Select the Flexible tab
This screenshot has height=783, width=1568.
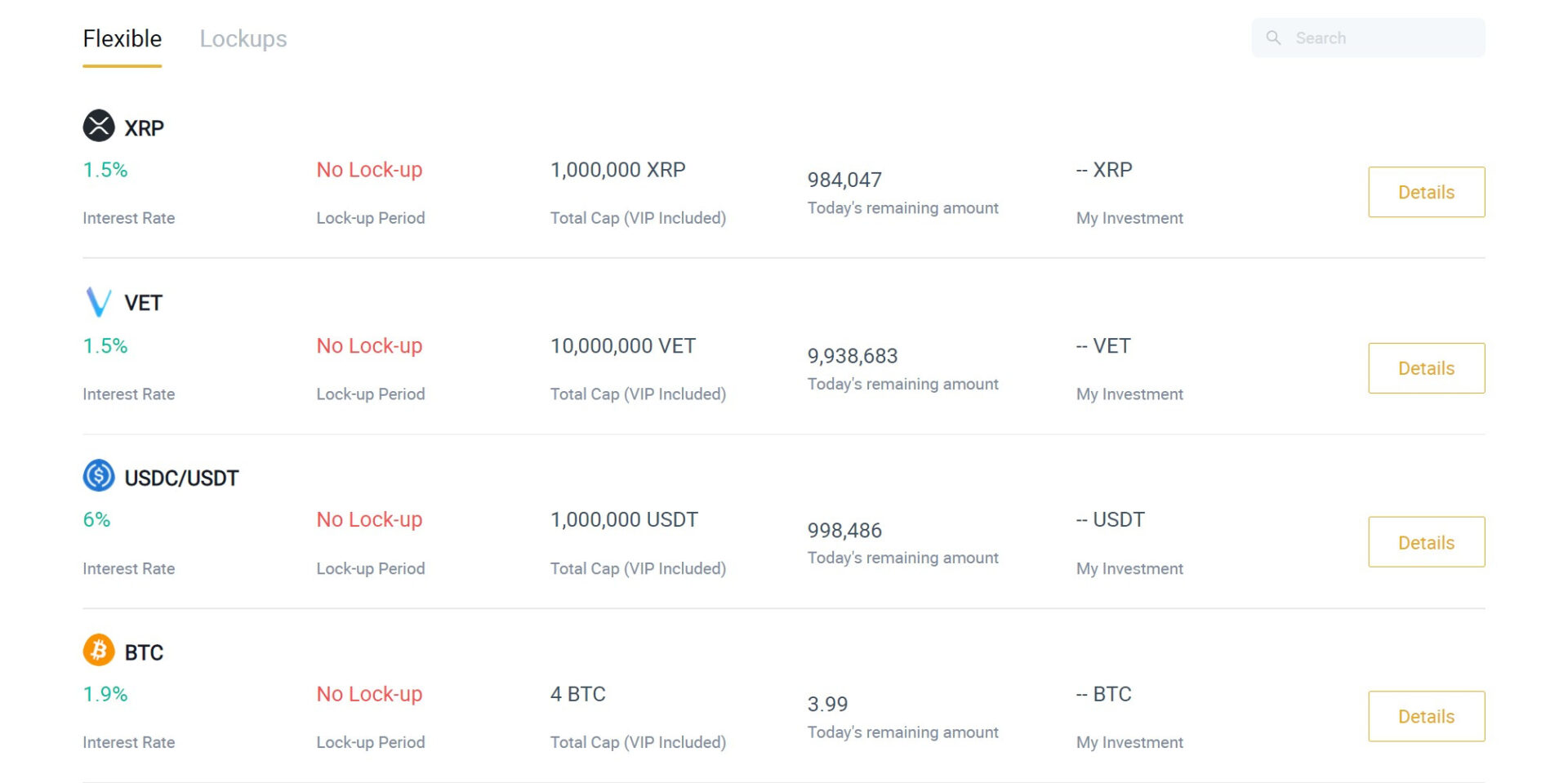(122, 38)
